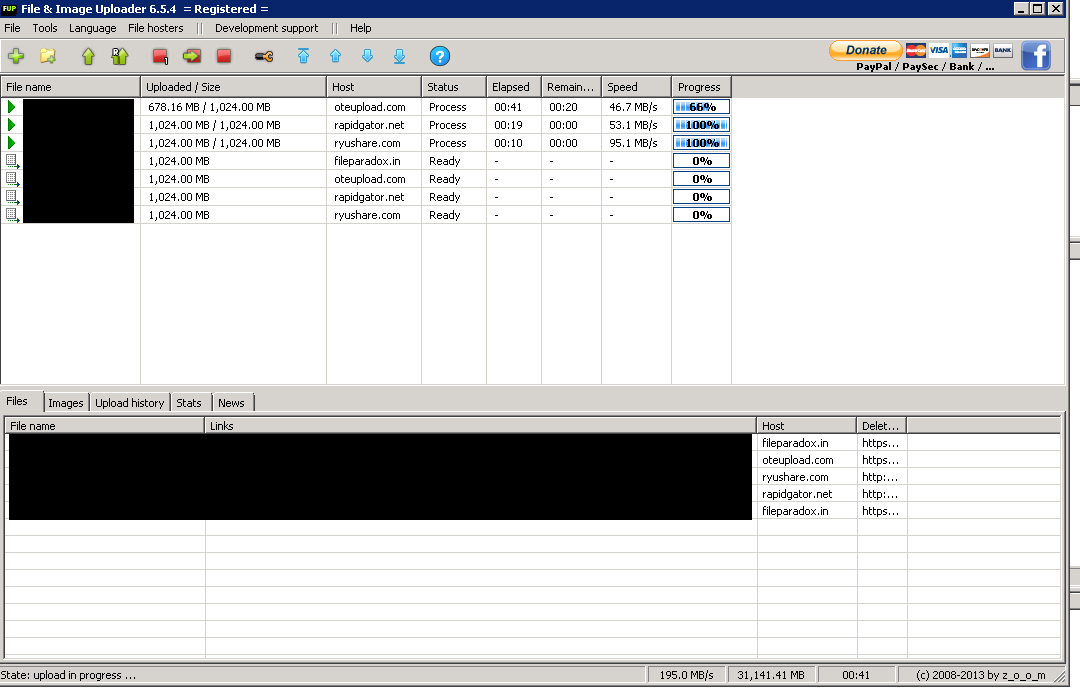Move selected item to top of queue

[304, 57]
